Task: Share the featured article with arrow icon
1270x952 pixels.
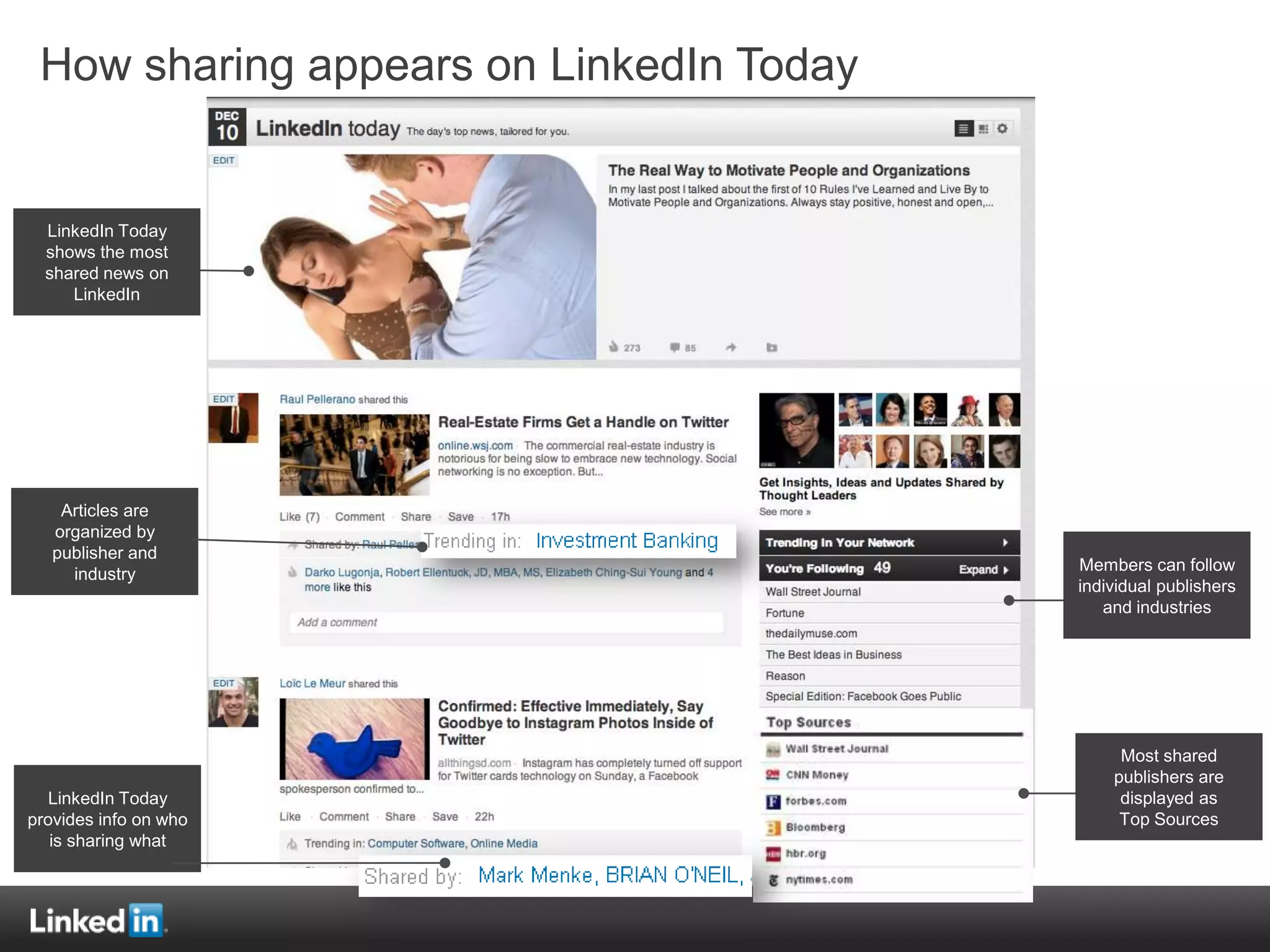Action: (731, 347)
